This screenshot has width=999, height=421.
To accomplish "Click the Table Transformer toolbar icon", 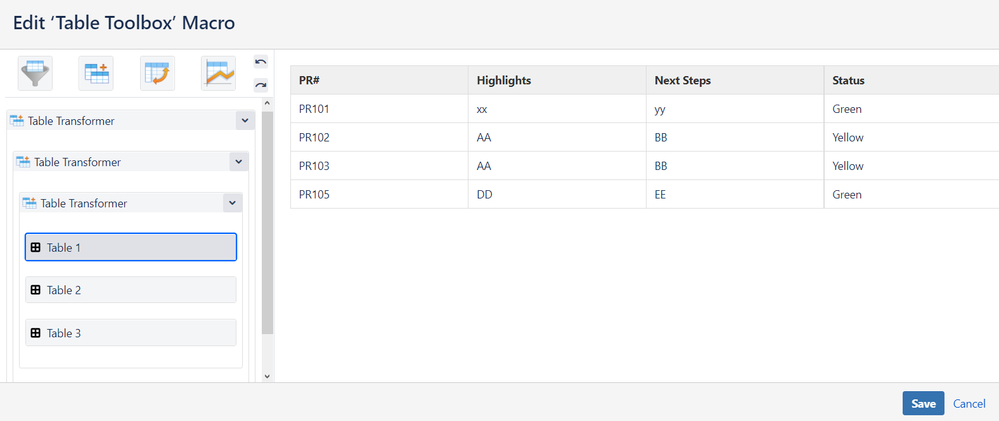I will tap(97, 73).
